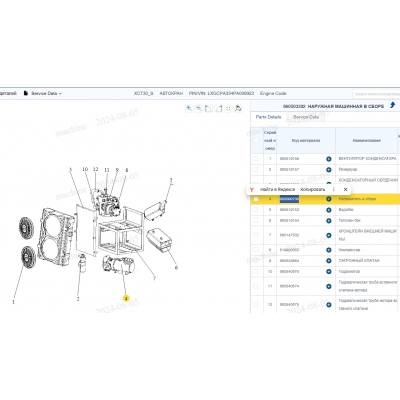Open more options in the selection popup
This screenshot has width=400, height=400.
pos(334,189)
